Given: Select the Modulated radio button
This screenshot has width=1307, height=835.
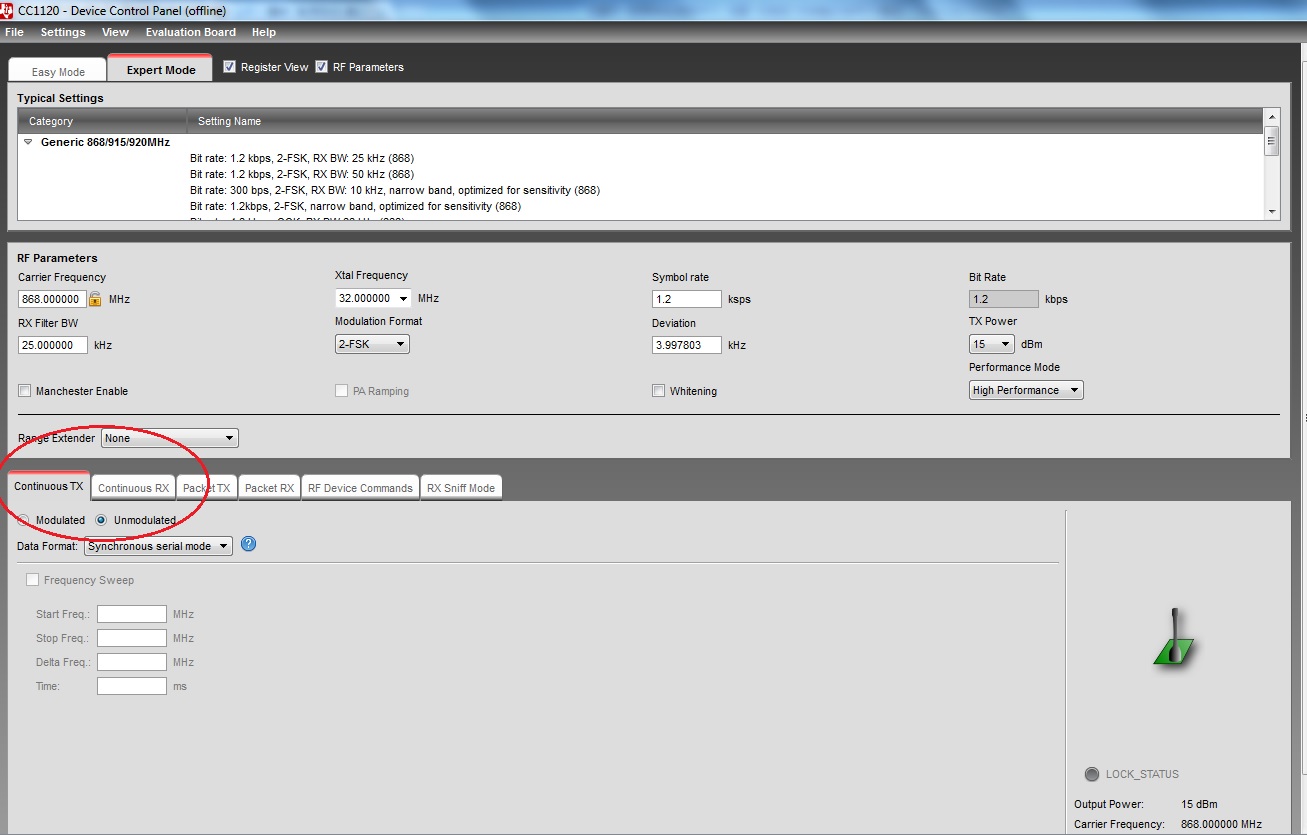Looking at the screenshot, I should coord(24,520).
